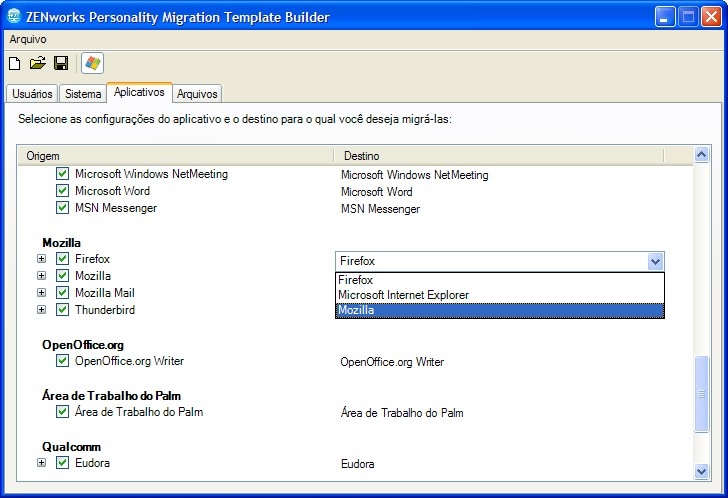Viewport: 728px width, 498px height.
Task: Click the scrollbar down arrow
Action: point(701,472)
